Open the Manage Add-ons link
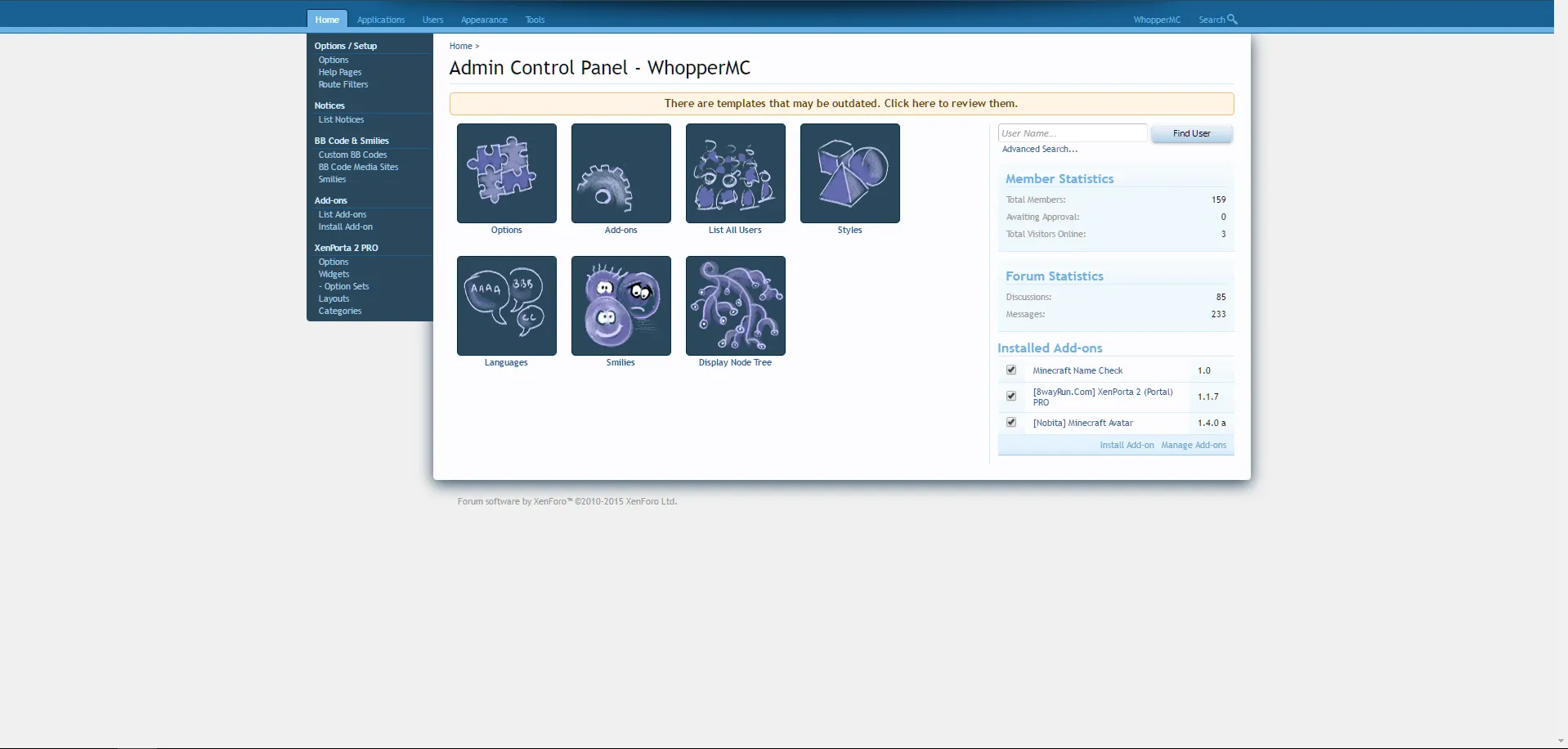The width and height of the screenshot is (1568, 749). 1194,446
